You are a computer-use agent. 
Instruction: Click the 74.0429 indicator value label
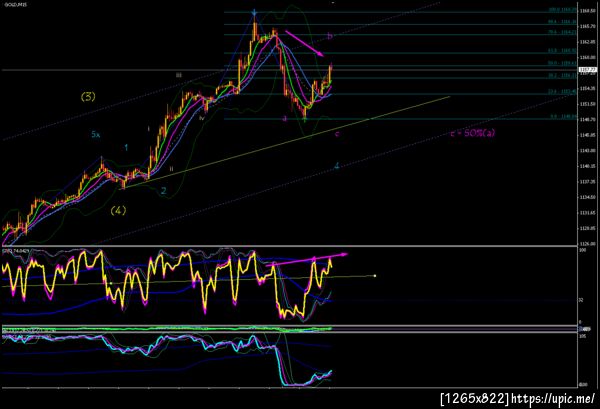point(22,251)
